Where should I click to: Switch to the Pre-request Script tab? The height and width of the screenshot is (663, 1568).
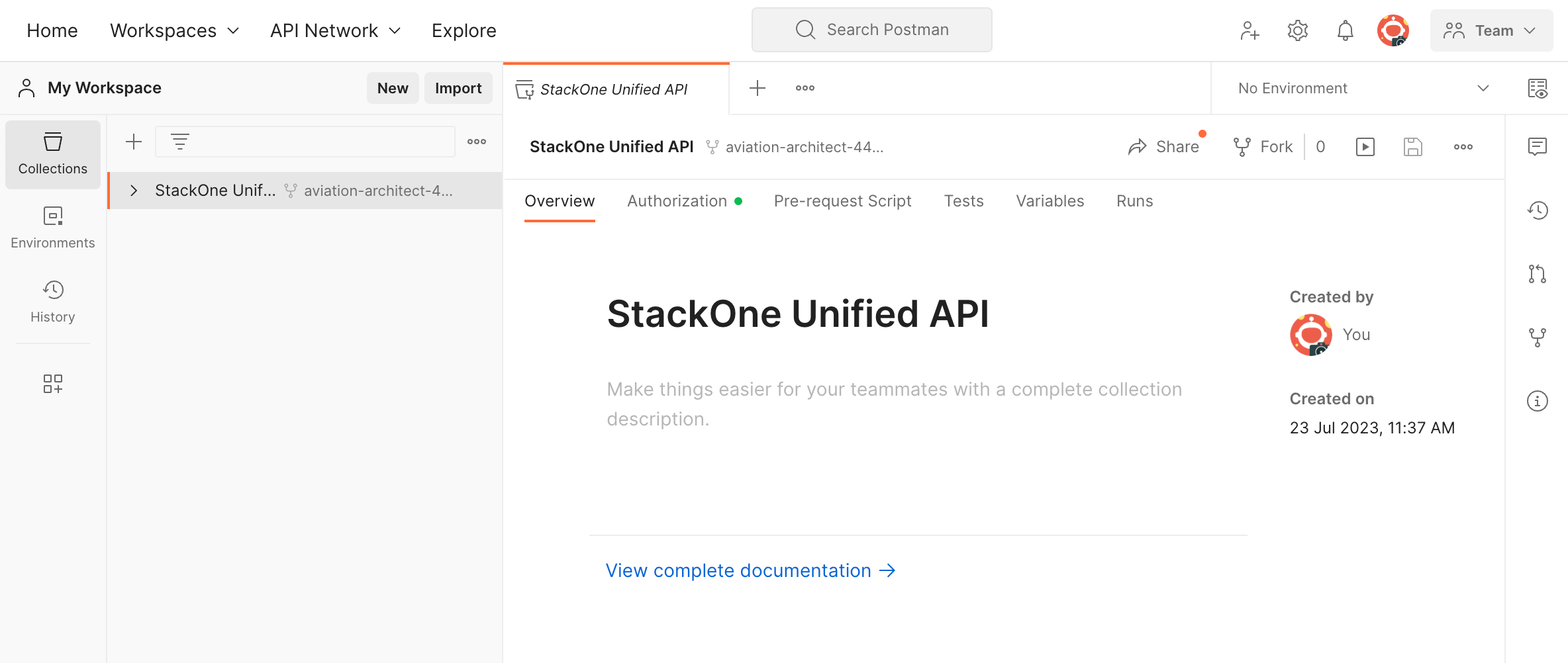click(x=843, y=201)
